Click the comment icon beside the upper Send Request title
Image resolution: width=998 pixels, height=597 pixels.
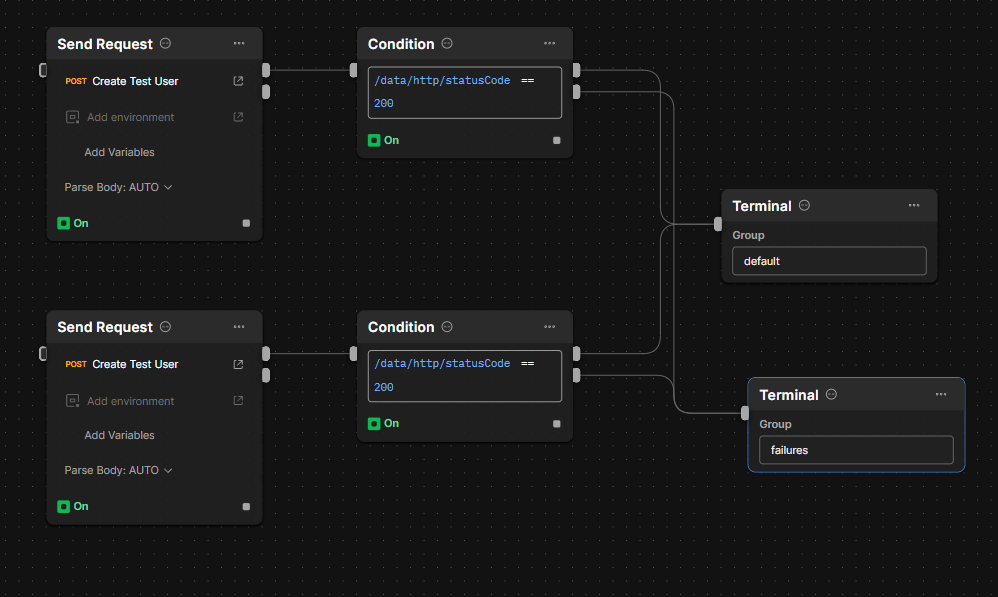[165, 43]
